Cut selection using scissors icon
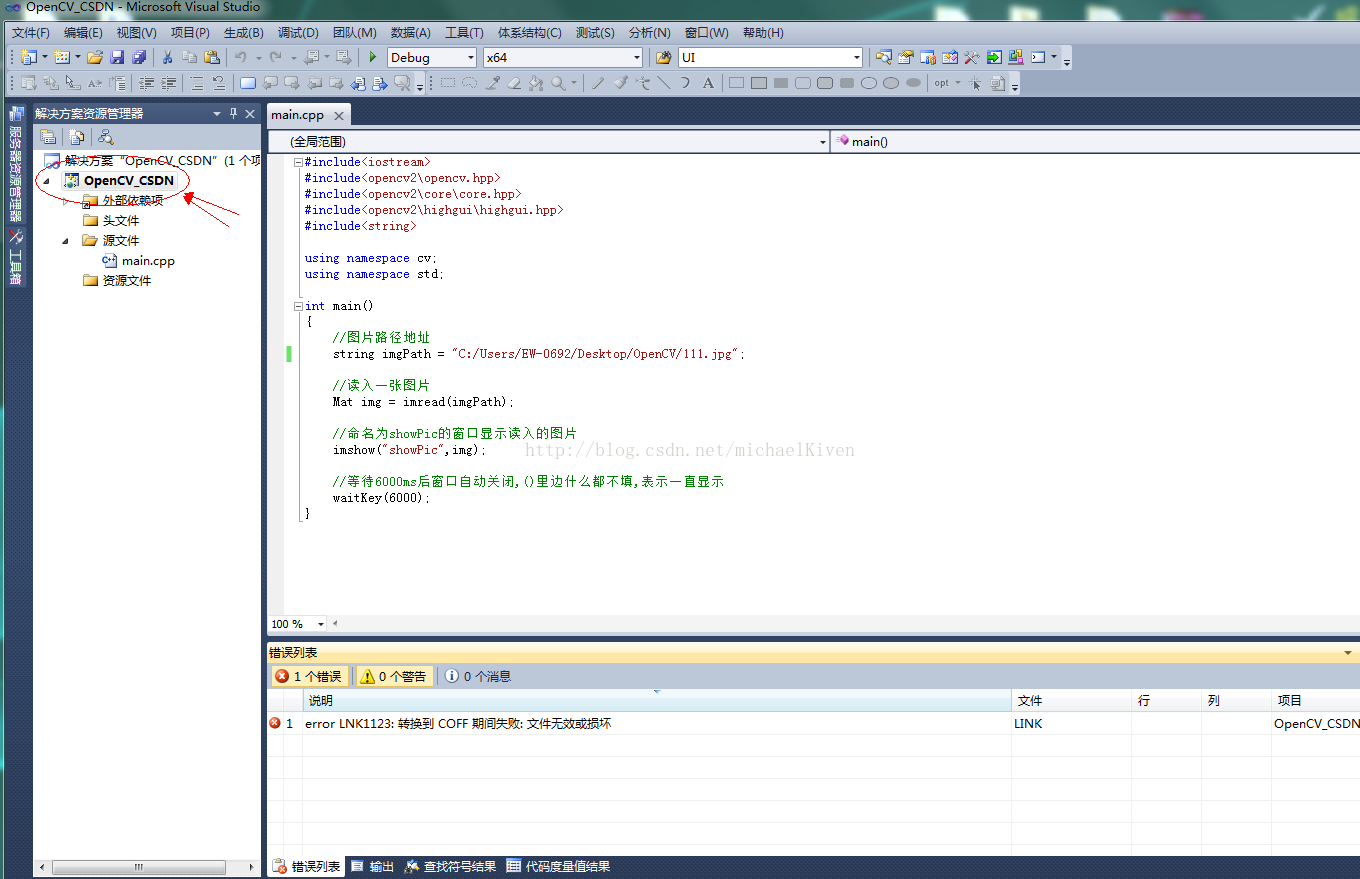Image resolution: width=1360 pixels, height=879 pixels. 167,57
